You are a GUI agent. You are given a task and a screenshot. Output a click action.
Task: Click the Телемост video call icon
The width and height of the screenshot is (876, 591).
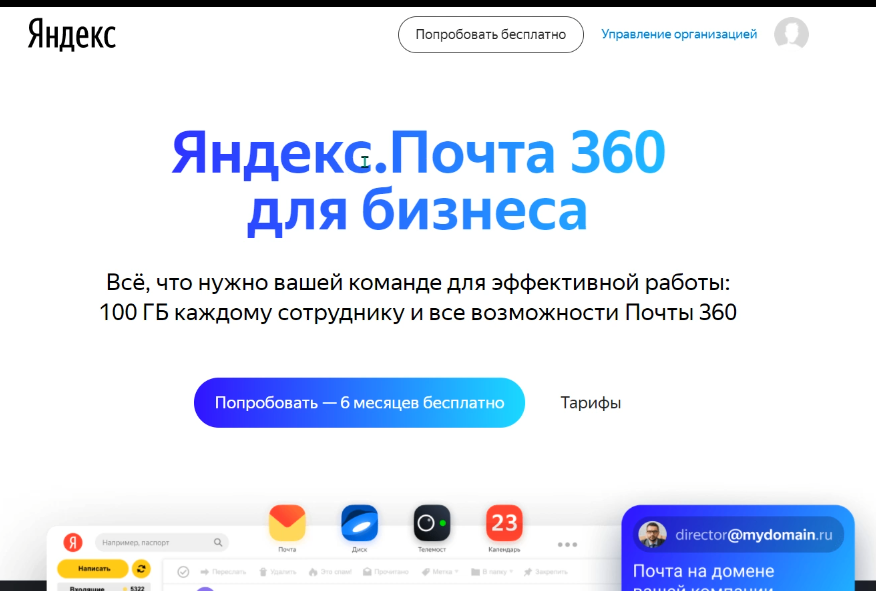(x=432, y=523)
